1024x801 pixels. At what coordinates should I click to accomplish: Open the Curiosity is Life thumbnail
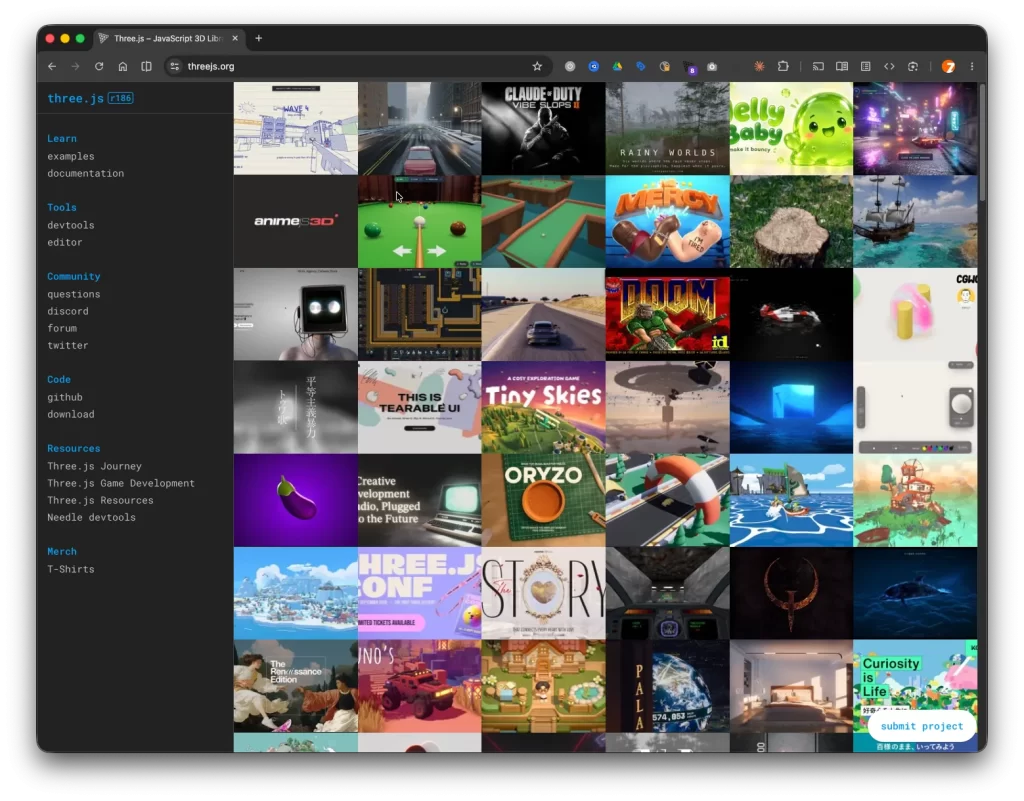pos(915,686)
